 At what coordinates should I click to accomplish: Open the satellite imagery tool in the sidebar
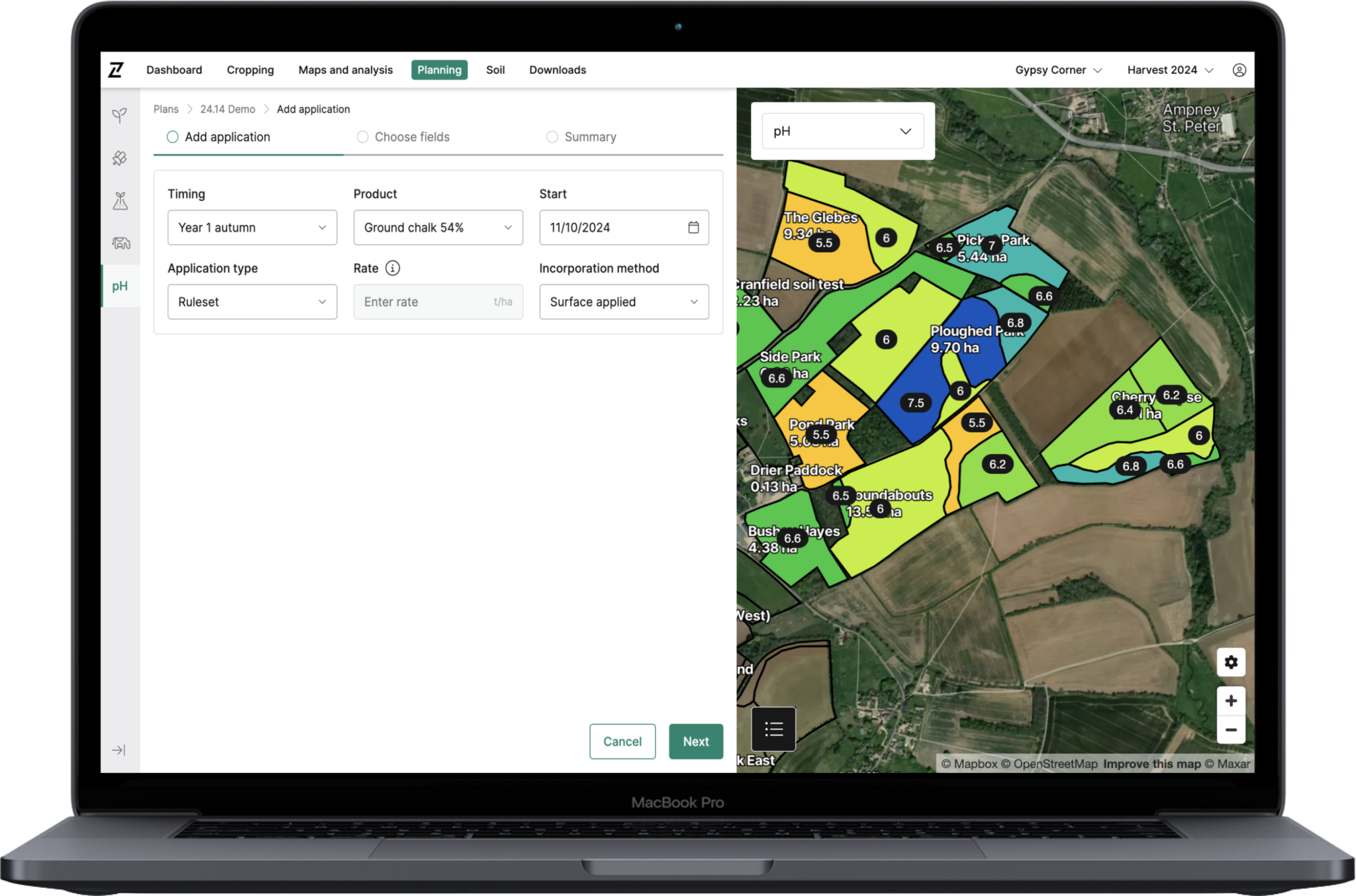(120, 157)
